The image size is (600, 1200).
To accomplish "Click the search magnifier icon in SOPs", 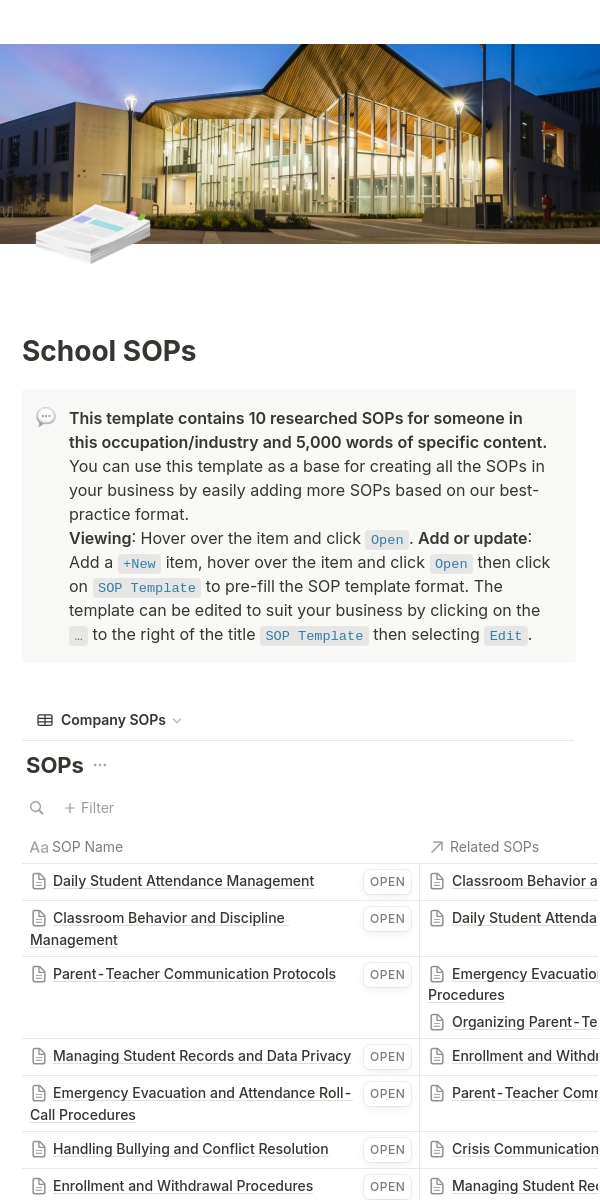I will [37, 808].
